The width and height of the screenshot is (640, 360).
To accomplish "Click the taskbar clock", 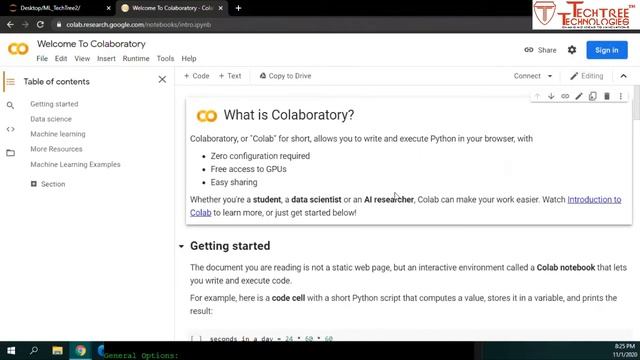I will pyautogui.click(x=624, y=351).
